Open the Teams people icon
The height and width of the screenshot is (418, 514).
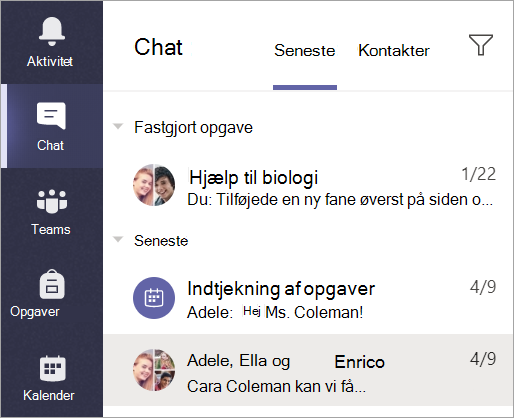coord(52,201)
